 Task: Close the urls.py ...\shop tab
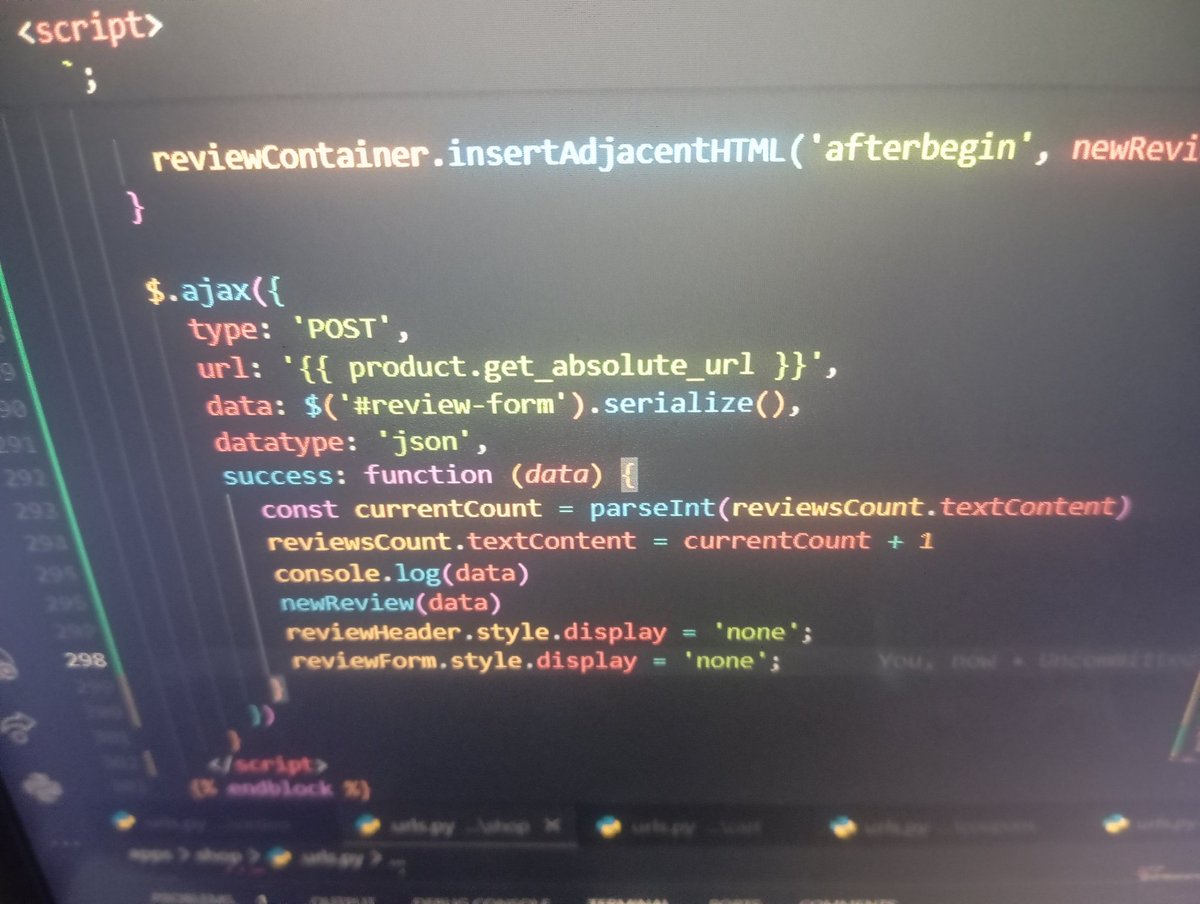point(551,827)
